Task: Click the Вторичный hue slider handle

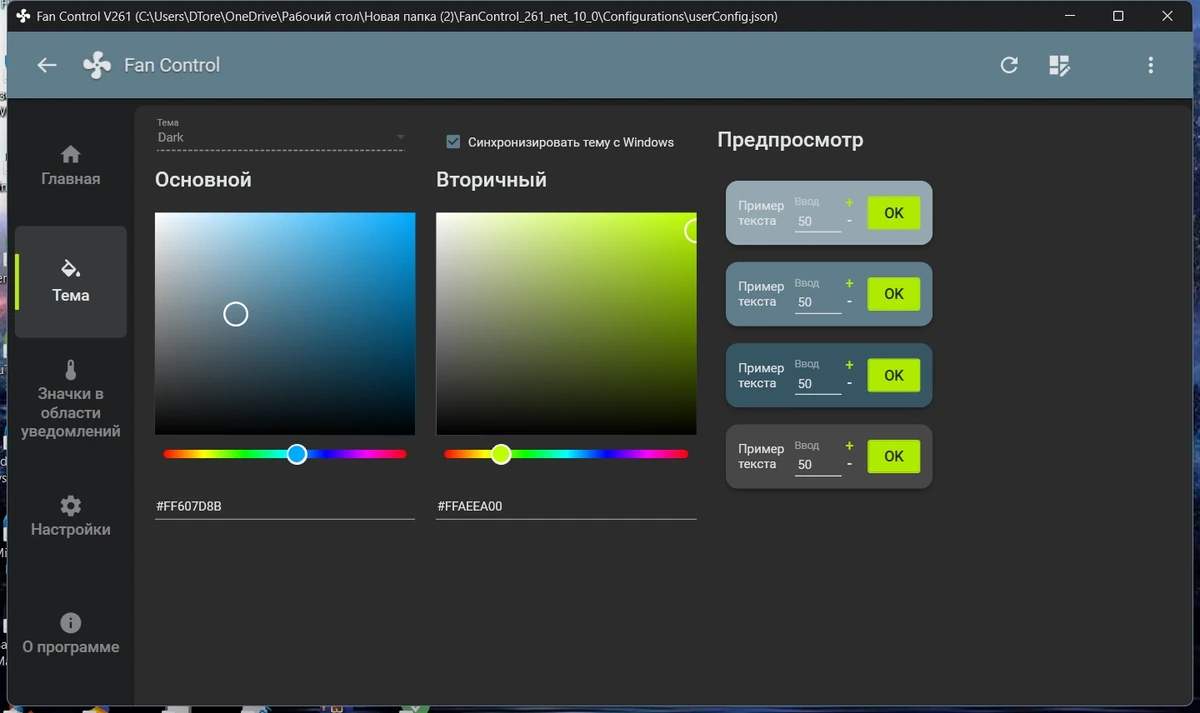Action: [501, 454]
